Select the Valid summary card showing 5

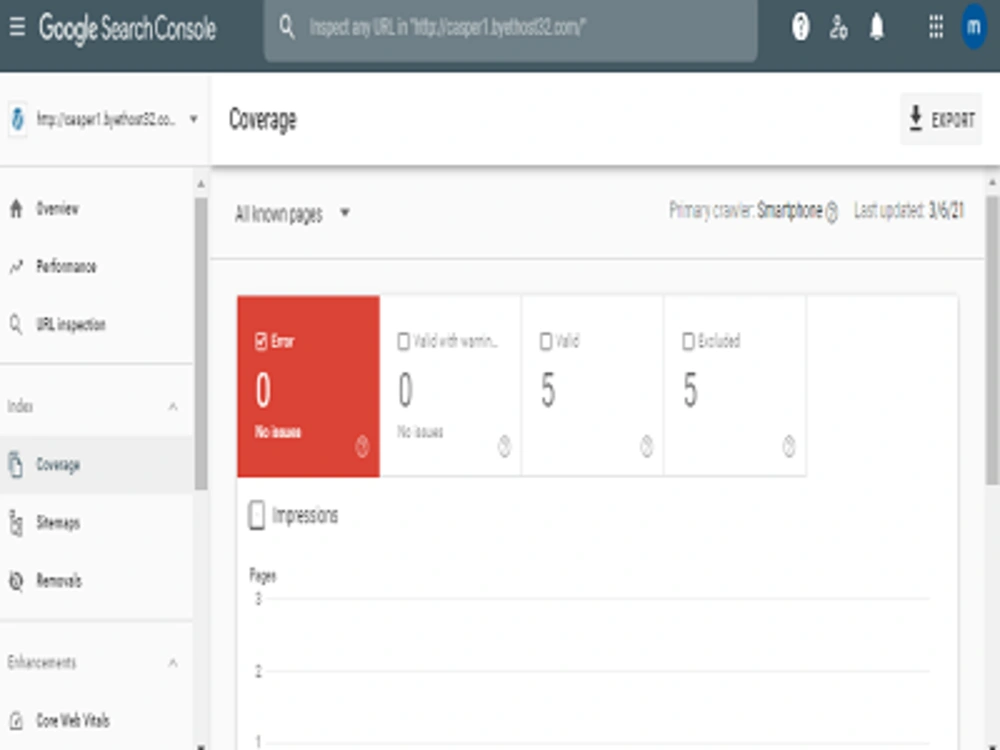[x=592, y=386]
